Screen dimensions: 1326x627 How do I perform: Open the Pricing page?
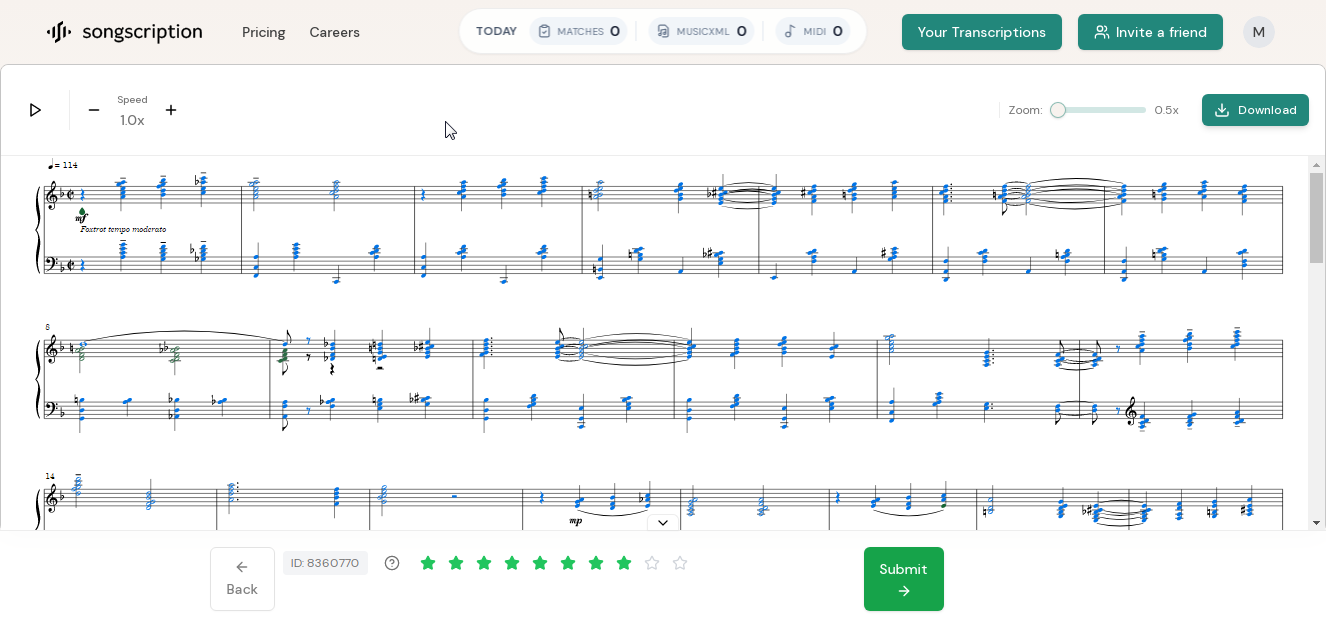(263, 32)
